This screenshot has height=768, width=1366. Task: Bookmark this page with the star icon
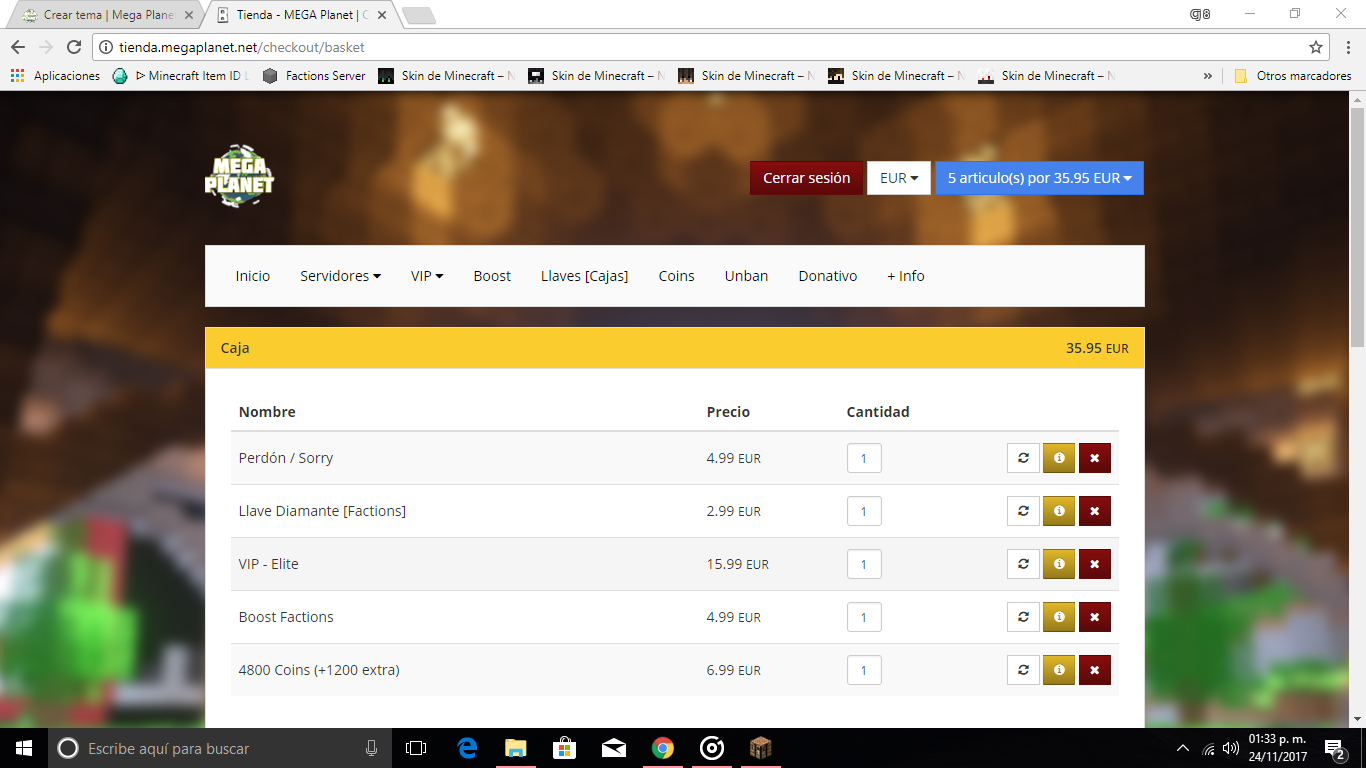click(x=1316, y=47)
